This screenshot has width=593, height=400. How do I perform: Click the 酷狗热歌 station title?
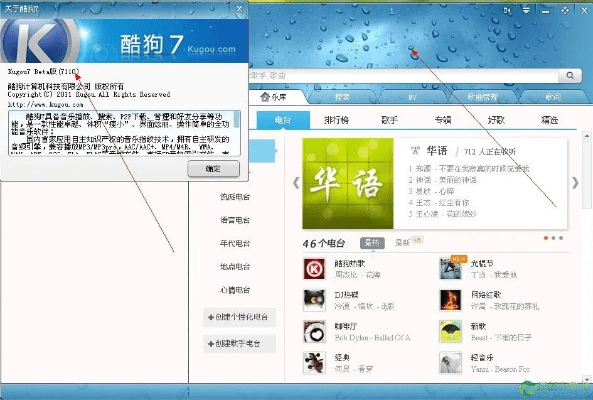349,263
